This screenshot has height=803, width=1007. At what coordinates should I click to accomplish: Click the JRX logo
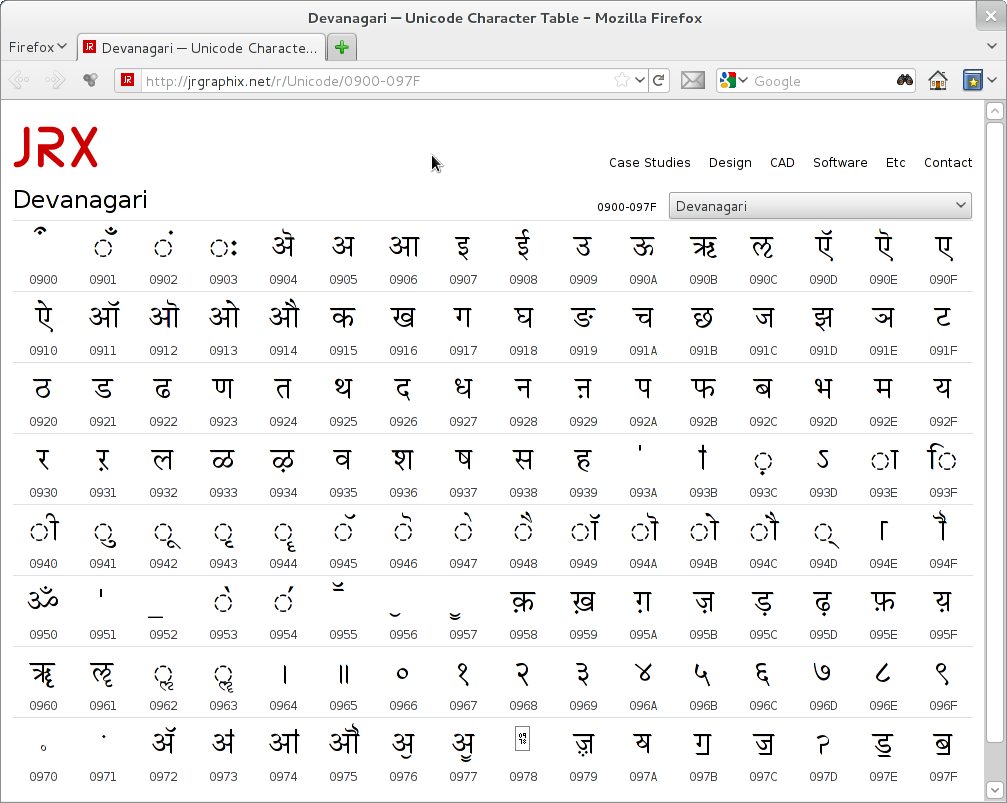coord(56,146)
